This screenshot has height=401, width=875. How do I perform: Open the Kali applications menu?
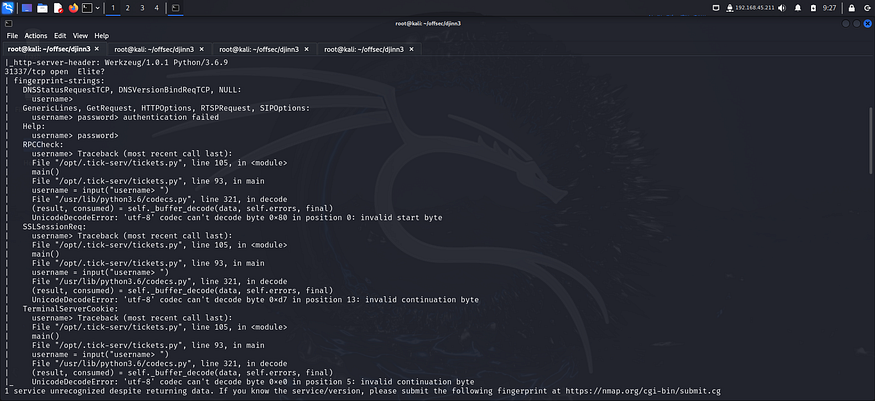coord(7,8)
